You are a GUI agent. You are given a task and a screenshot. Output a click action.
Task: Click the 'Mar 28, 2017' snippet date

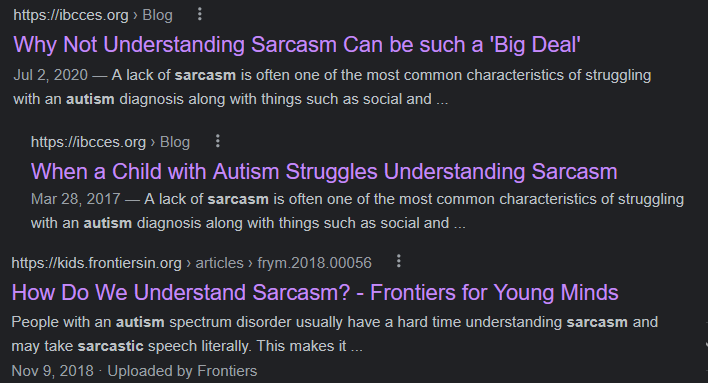click(x=75, y=199)
